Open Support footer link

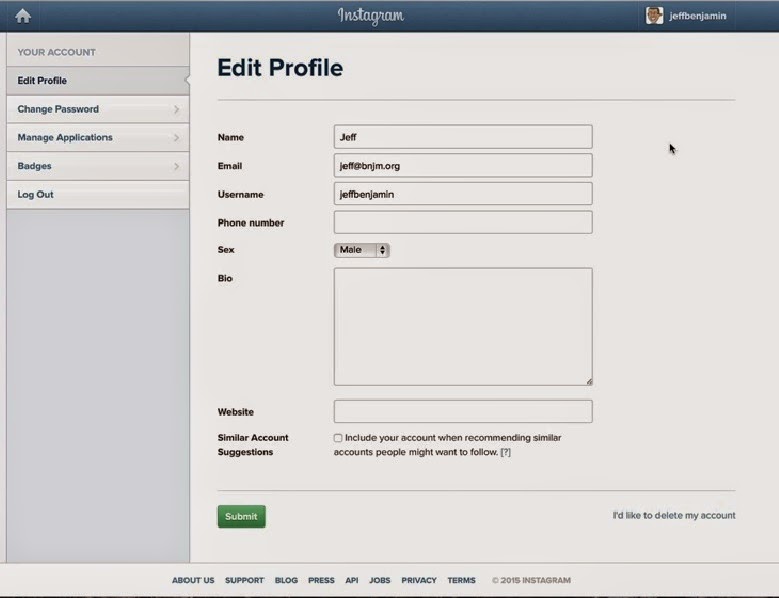(244, 580)
